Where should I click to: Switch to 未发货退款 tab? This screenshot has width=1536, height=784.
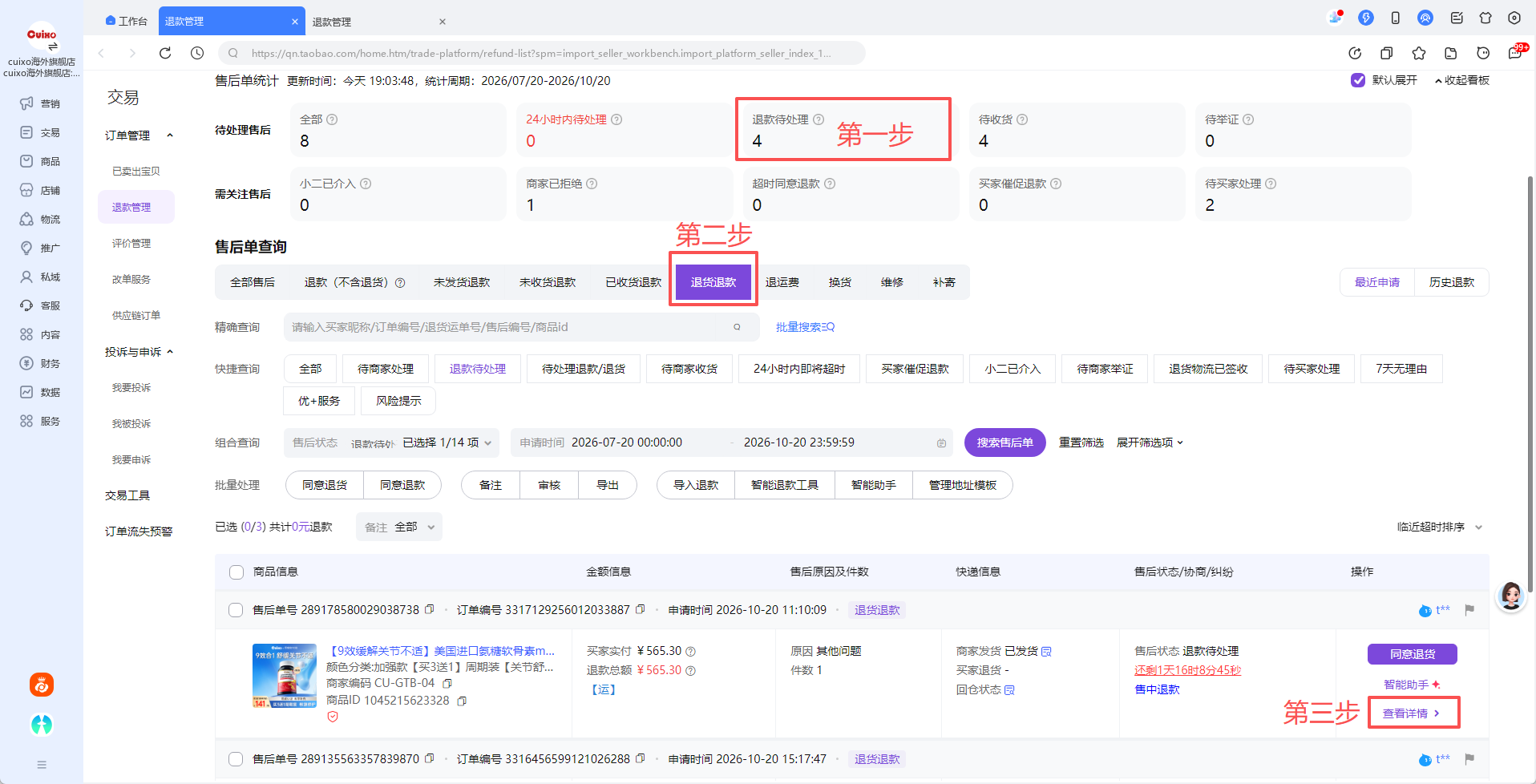pyautogui.click(x=462, y=282)
